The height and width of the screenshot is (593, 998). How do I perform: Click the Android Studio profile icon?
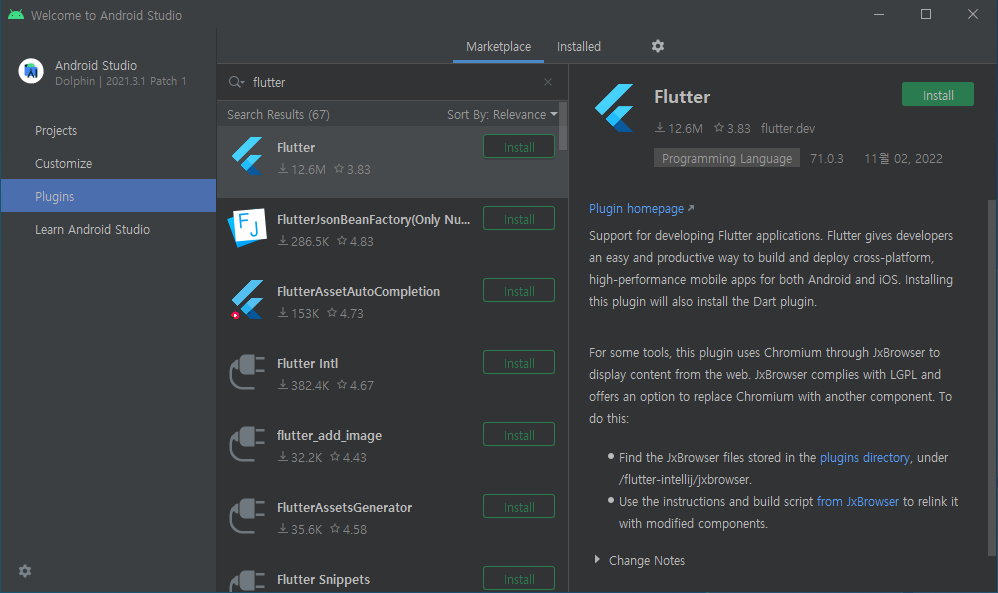[31, 71]
